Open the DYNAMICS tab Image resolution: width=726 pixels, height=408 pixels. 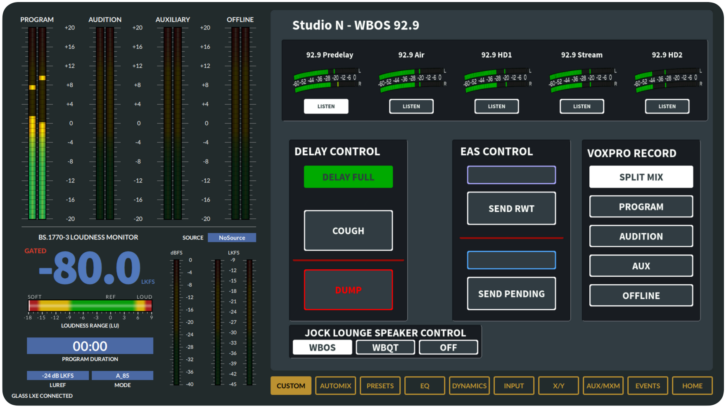coord(469,385)
